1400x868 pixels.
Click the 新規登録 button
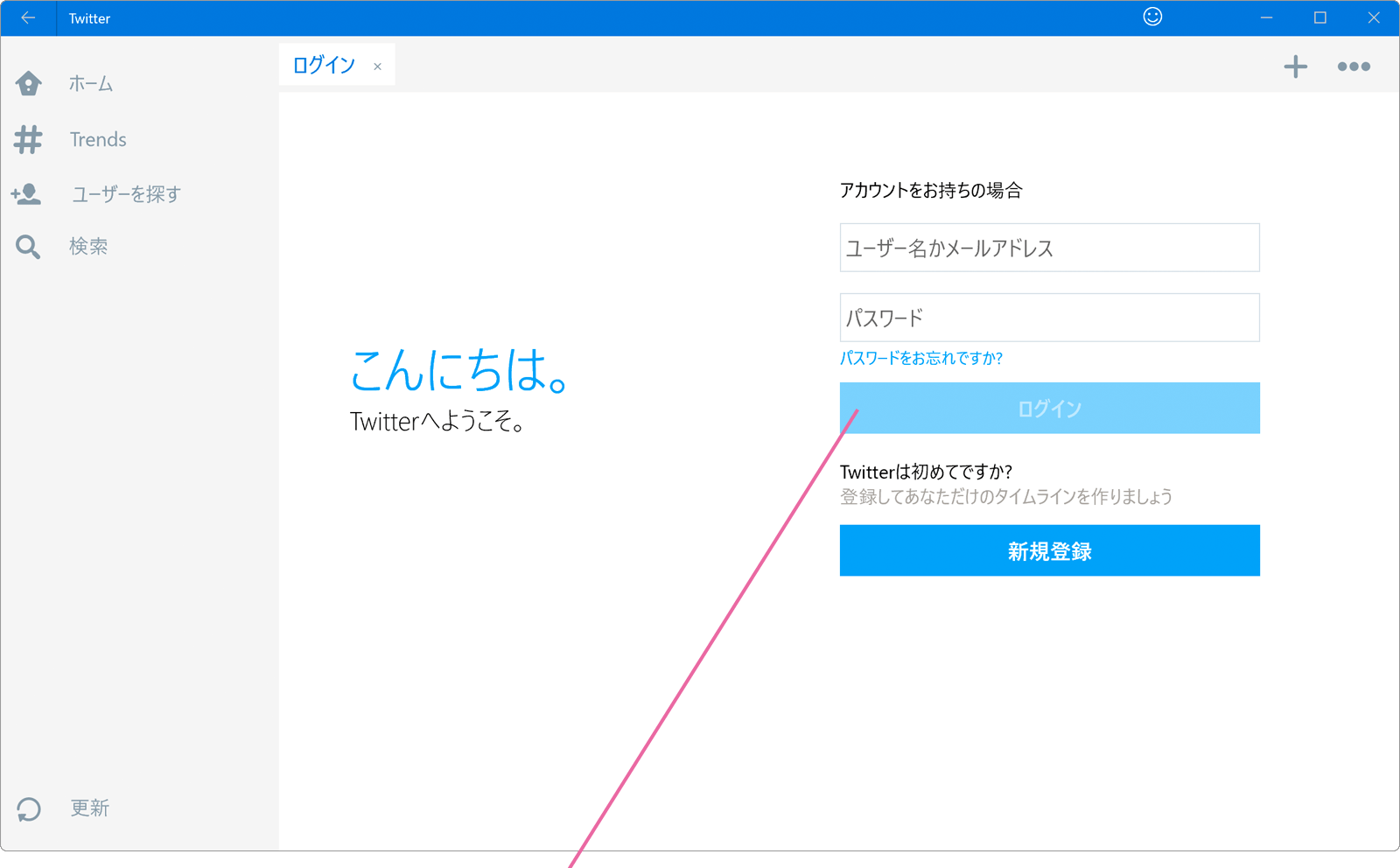click(1050, 550)
